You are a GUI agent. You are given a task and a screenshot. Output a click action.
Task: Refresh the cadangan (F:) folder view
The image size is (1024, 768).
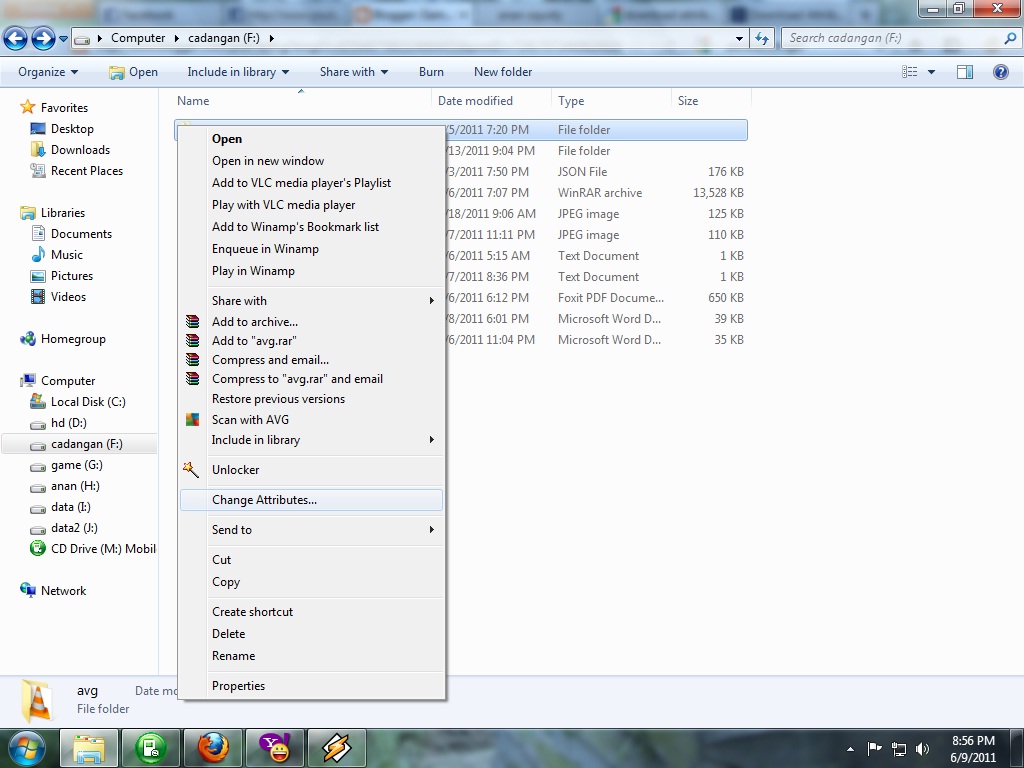click(x=761, y=39)
